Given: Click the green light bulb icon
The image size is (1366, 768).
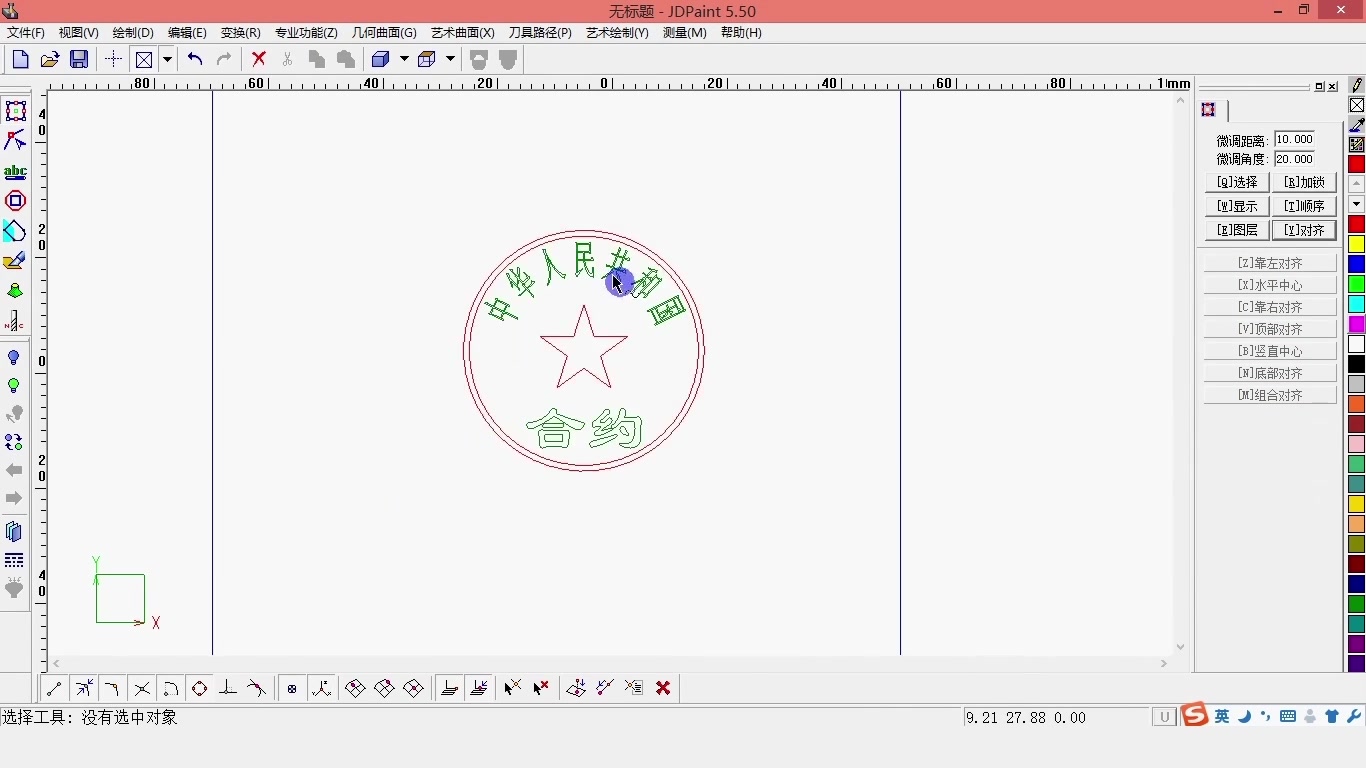Looking at the screenshot, I should pos(14,386).
